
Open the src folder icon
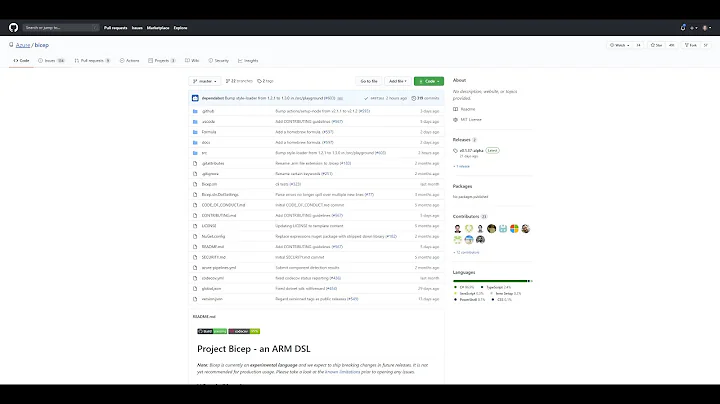point(195,153)
